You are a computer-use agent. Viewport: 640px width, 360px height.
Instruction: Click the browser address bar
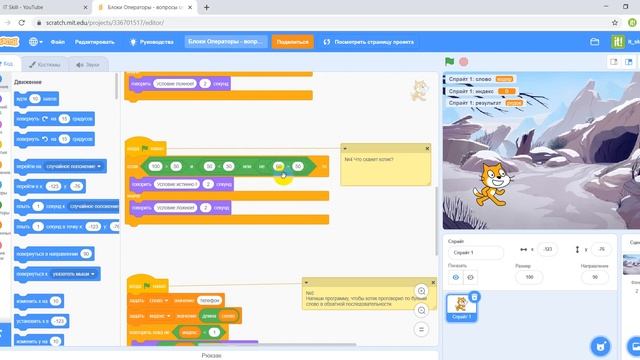[x=318, y=23]
